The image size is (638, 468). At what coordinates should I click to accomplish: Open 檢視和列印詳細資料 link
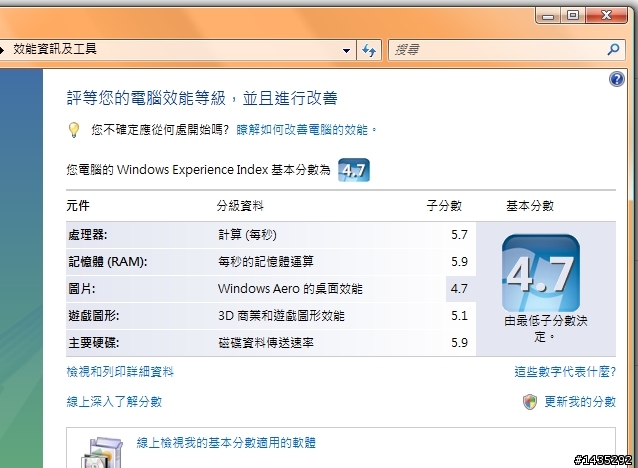click(x=120, y=372)
